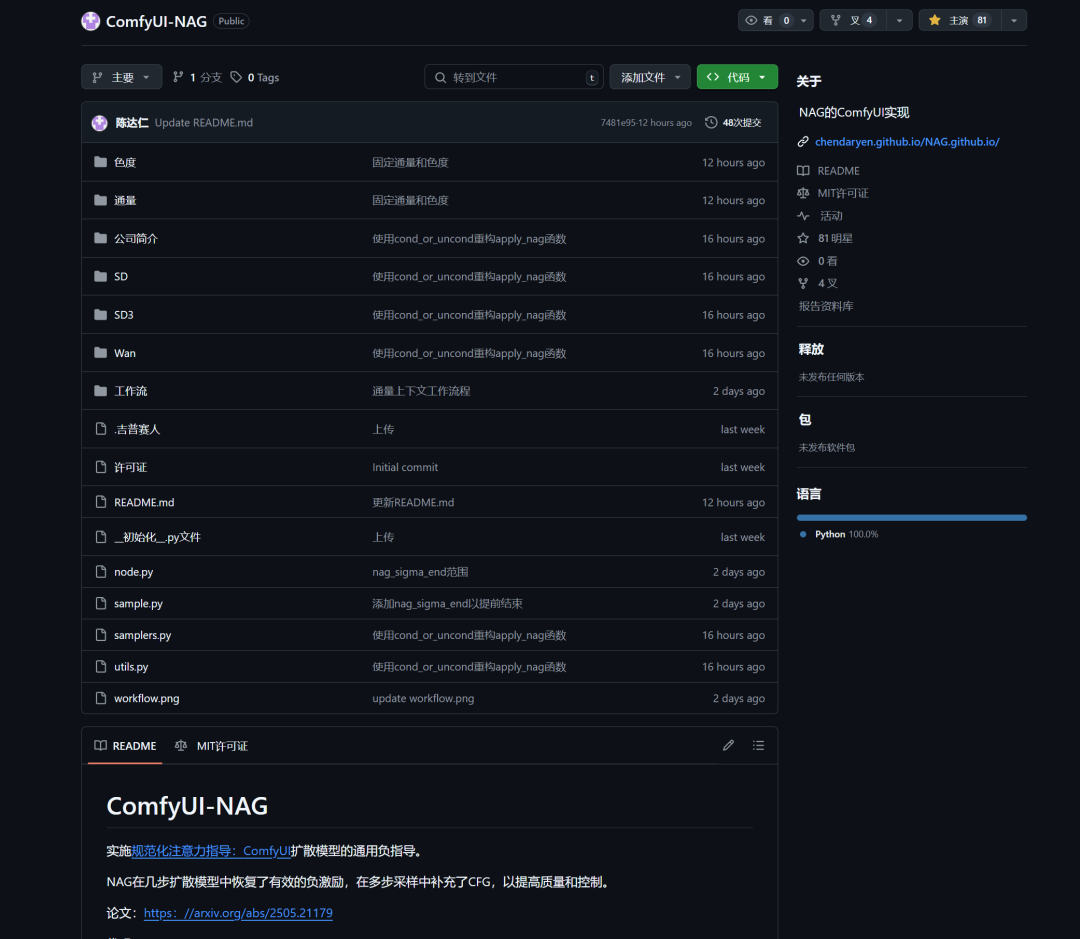
Task: Open the arxiv.org/abs/2505.21179 paper link
Action: pos(238,913)
